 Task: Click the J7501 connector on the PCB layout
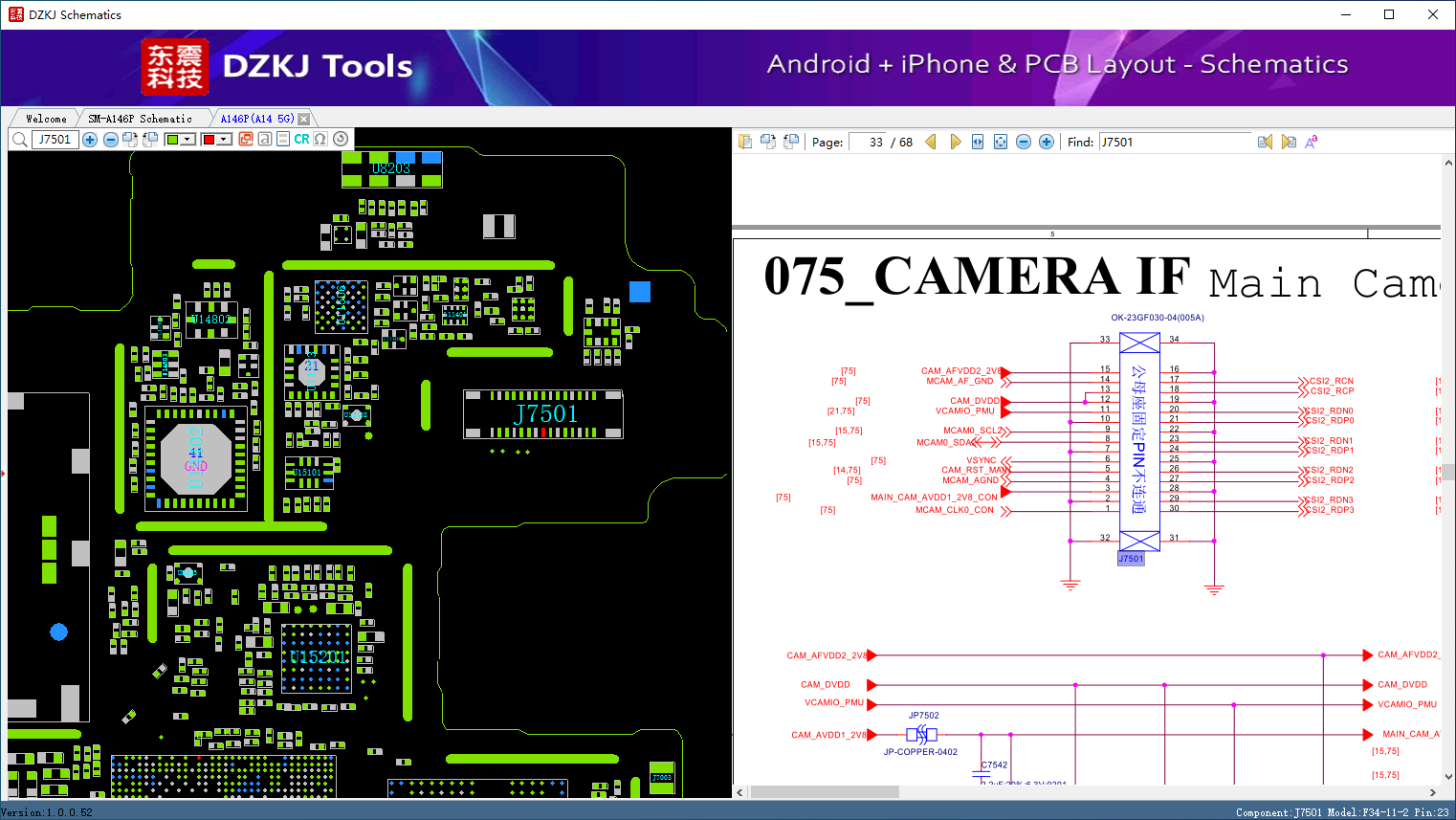[x=543, y=414]
